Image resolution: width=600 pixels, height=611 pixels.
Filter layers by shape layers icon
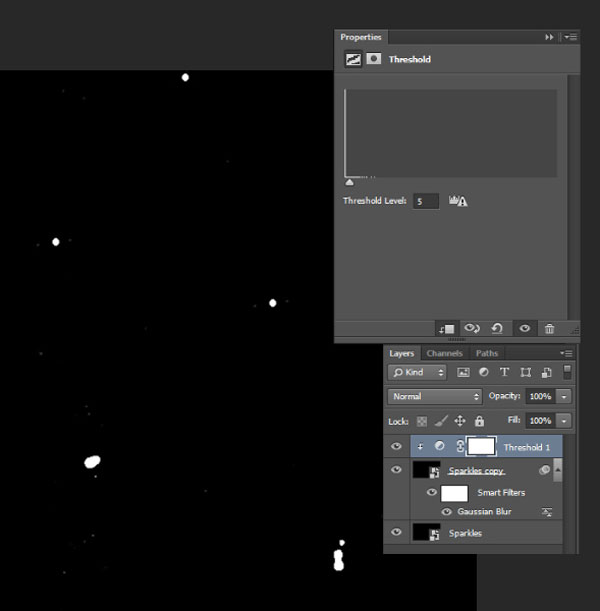tap(525, 373)
